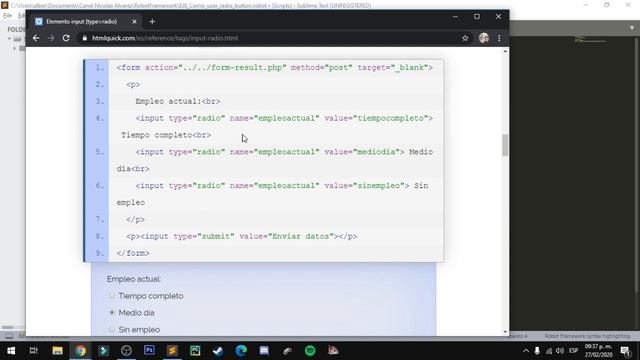Click the browser page vertical scrollbar thumb

click(x=505, y=145)
